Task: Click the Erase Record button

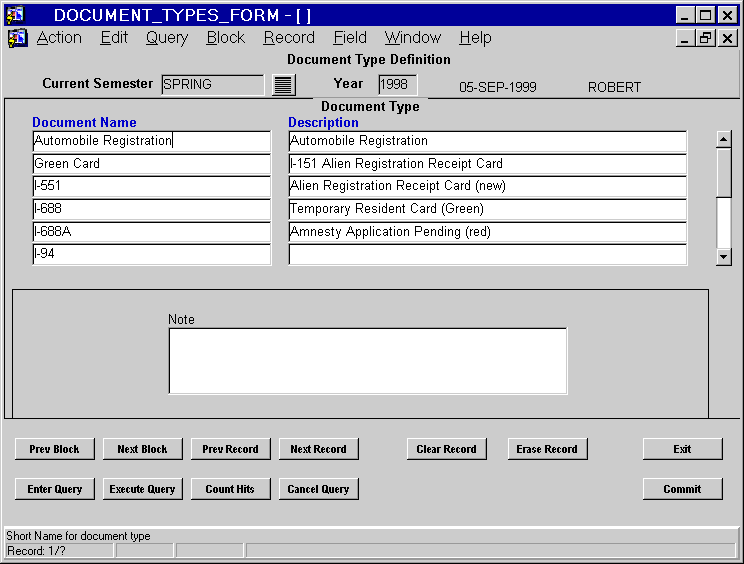Action: [x=547, y=449]
